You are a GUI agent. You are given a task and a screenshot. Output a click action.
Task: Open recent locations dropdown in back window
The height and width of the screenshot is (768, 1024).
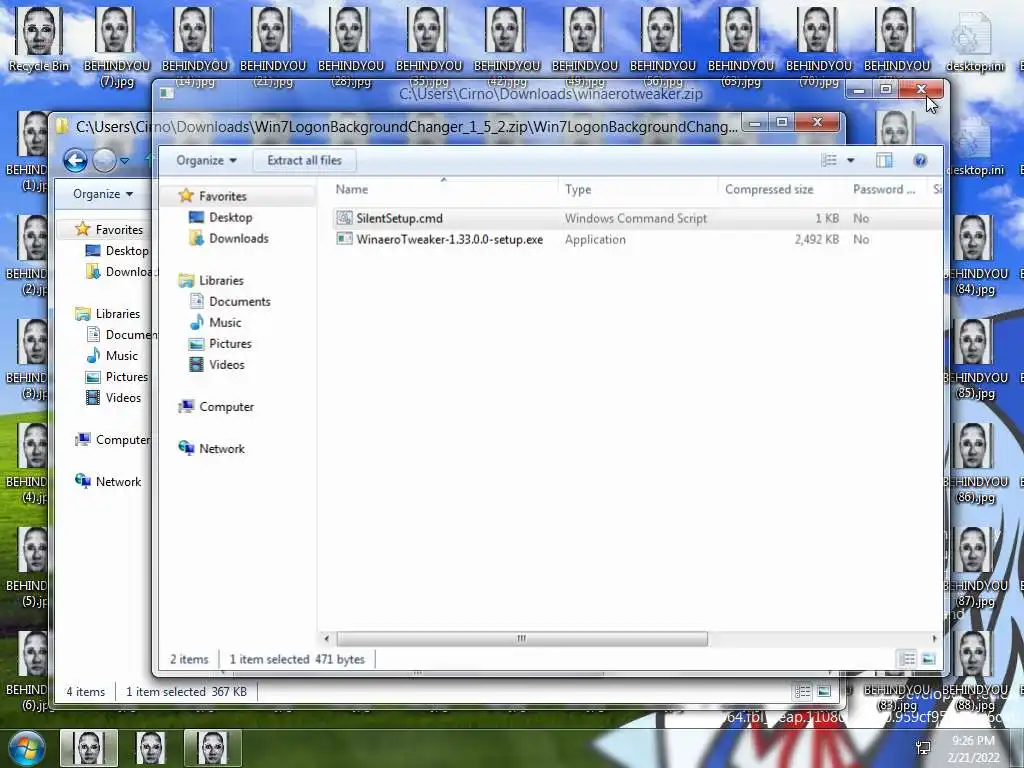click(125, 161)
